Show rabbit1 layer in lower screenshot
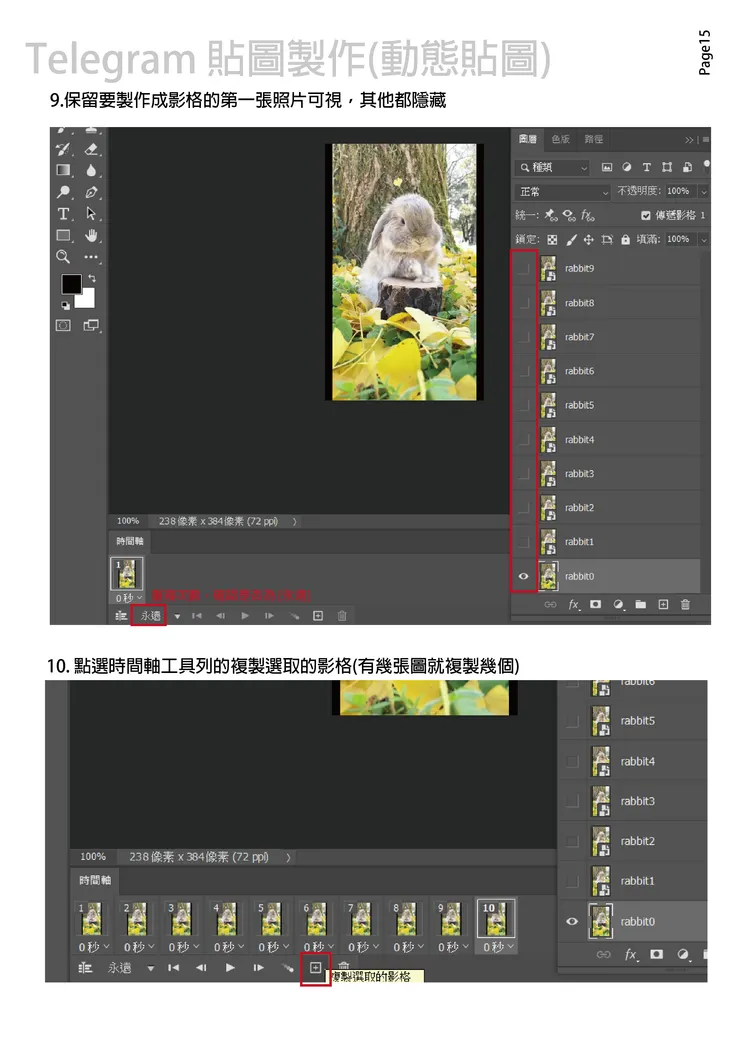740x1046 pixels. 572,881
